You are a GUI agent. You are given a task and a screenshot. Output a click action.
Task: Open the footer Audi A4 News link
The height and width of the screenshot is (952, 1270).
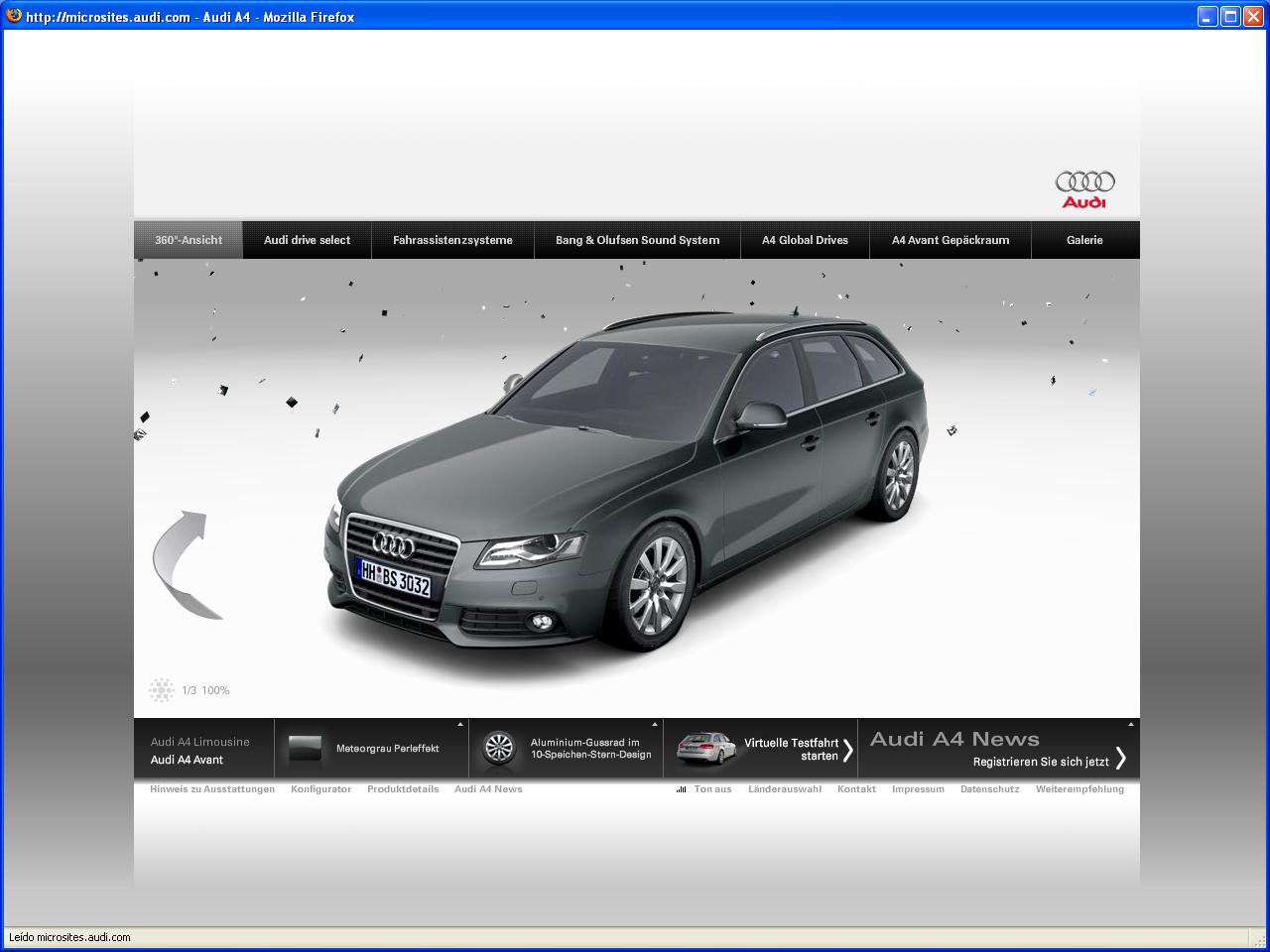click(x=488, y=789)
